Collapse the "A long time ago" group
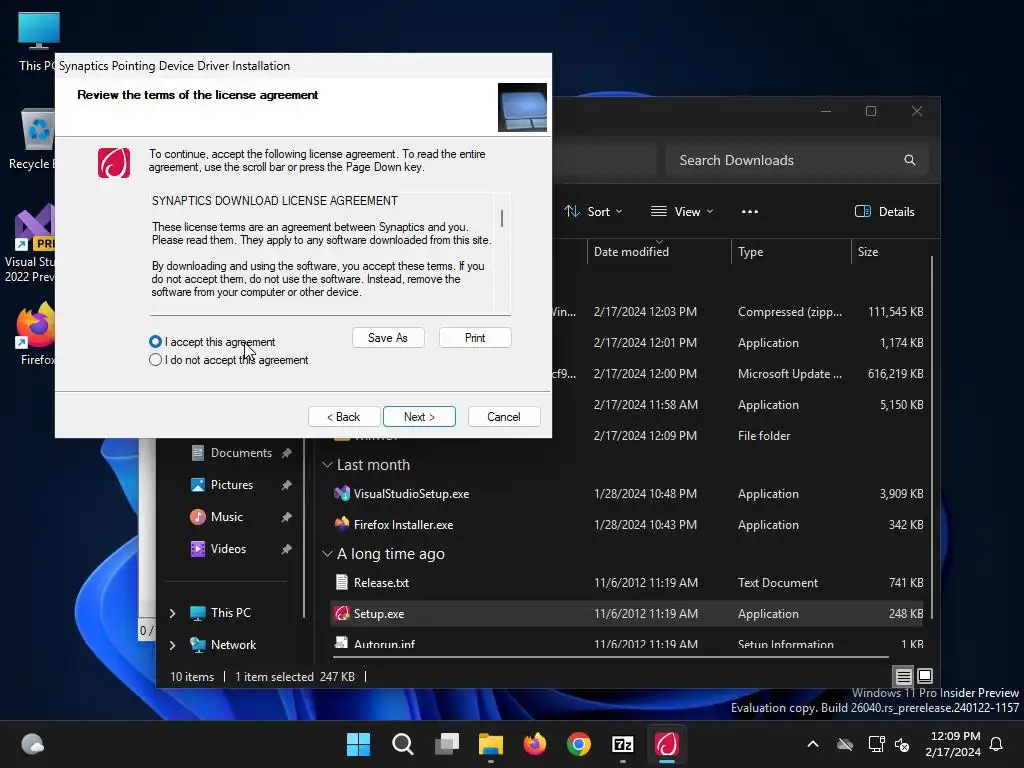Image resolution: width=1024 pixels, height=768 pixels. tap(327, 554)
